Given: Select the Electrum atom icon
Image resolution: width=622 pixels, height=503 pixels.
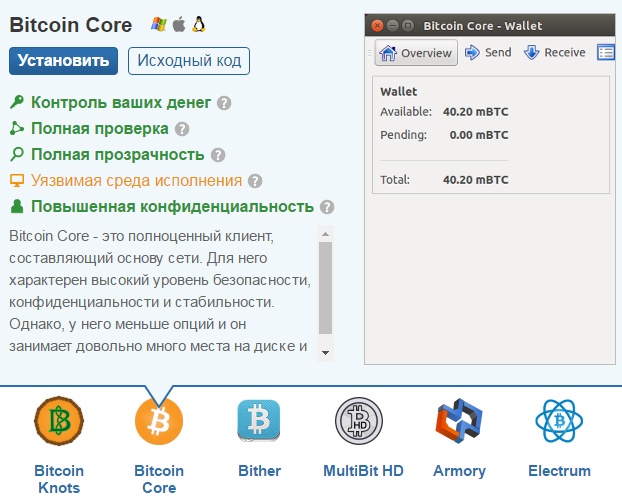Looking at the screenshot, I should tap(559, 421).
